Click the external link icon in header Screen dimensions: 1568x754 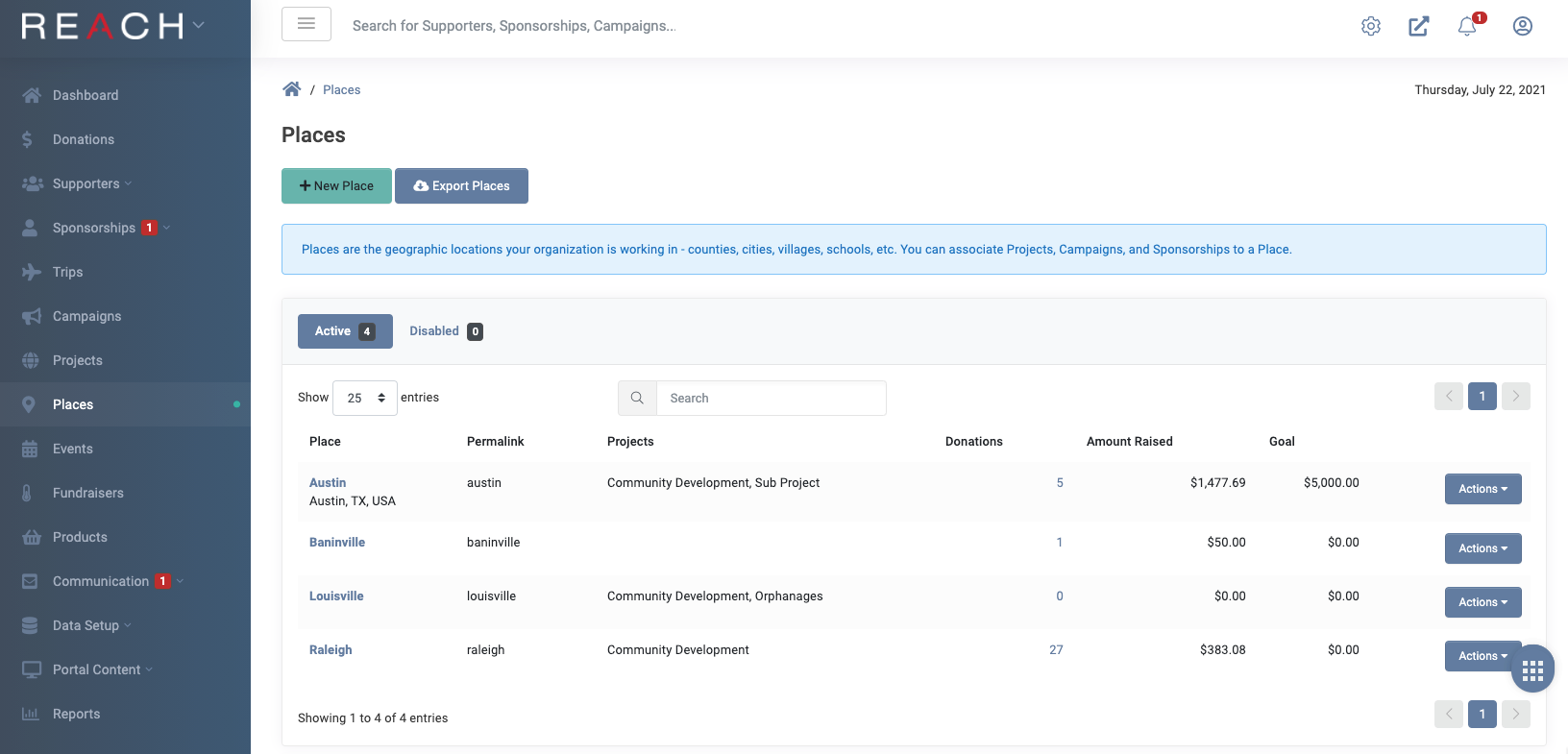1419,26
